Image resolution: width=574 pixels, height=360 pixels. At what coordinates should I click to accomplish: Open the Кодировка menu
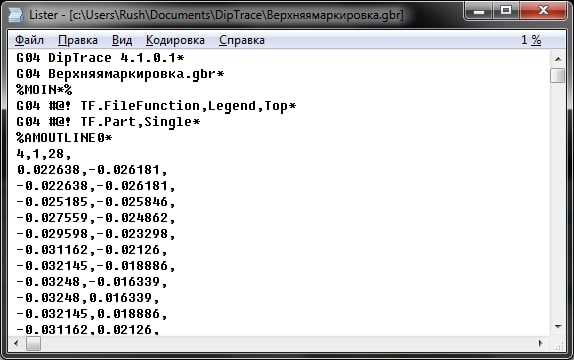[x=175, y=40]
